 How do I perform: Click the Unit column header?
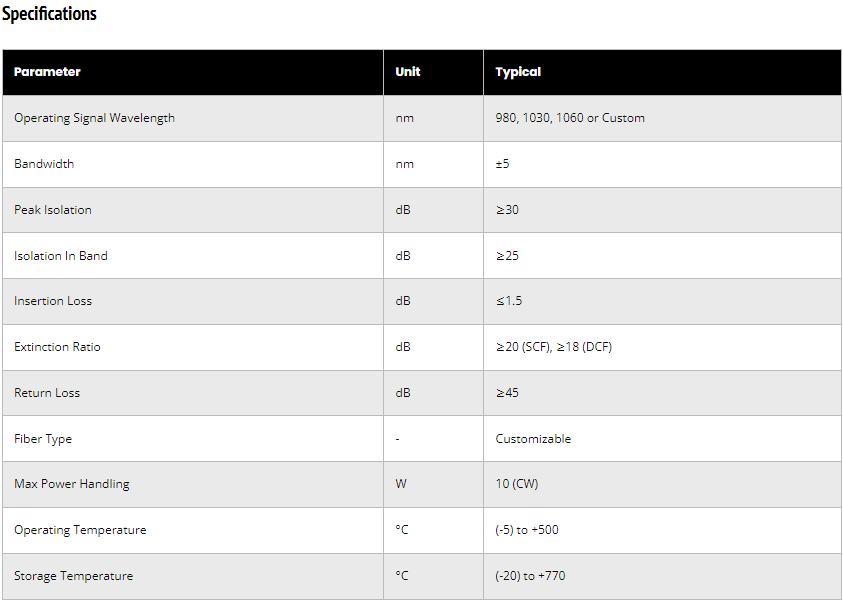coord(408,72)
